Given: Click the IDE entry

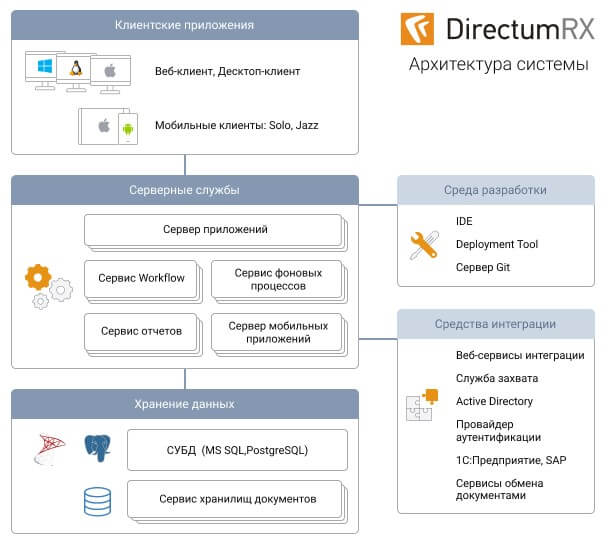Looking at the screenshot, I should coord(464,221).
